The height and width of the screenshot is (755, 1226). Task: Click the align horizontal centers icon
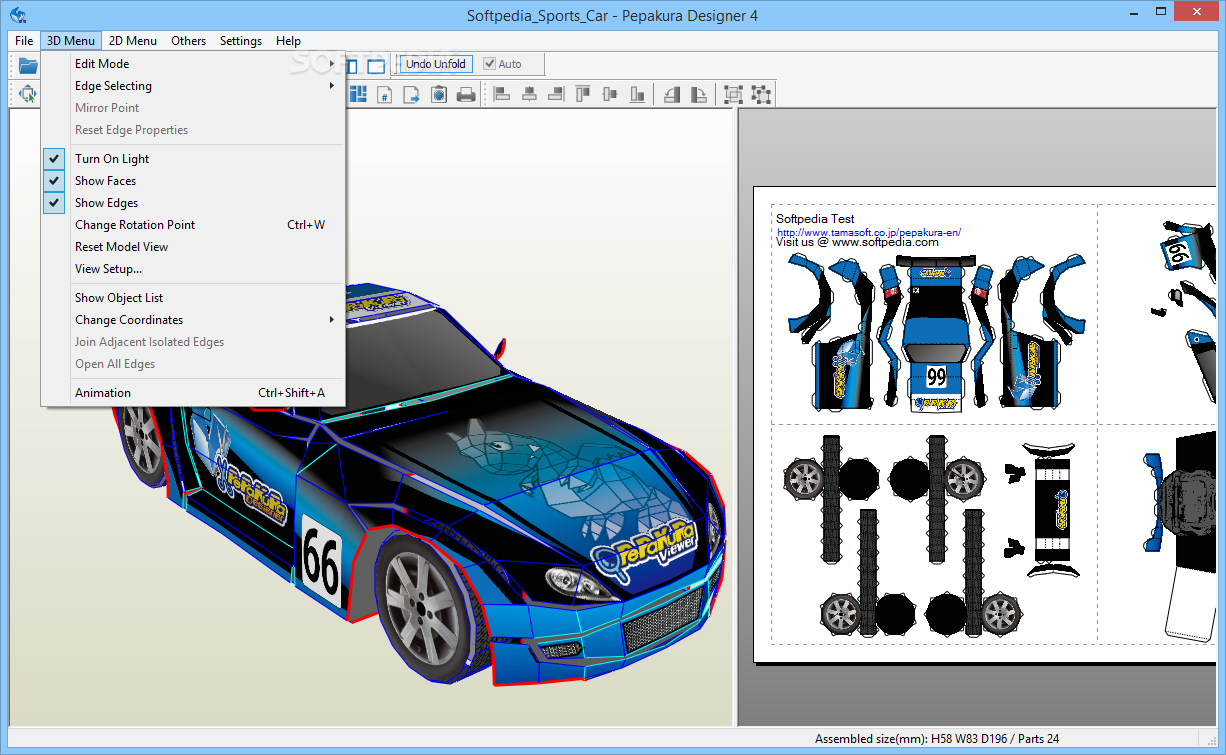coord(529,94)
